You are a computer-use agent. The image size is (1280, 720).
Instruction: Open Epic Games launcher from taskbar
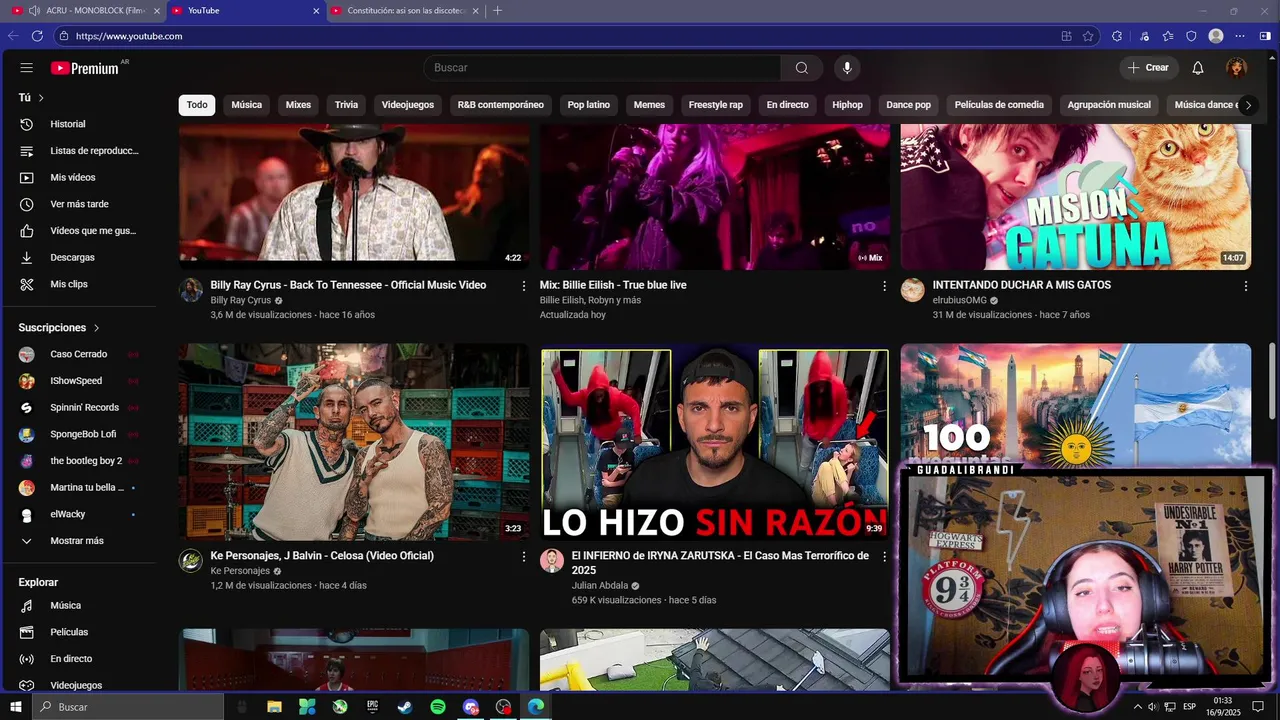(x=372, y=707)
